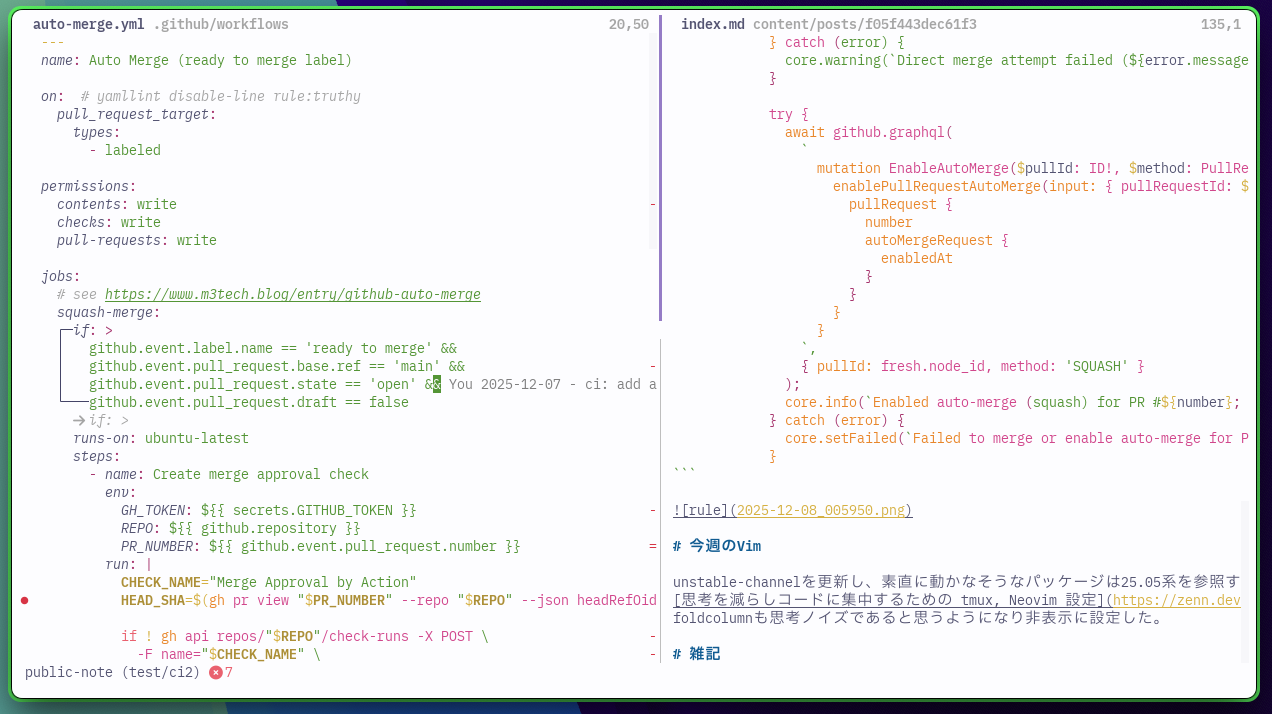Viewport: 1272px width, 714px height.
Task: Open the m3tech.blog github-auto-merge link
Action: [x=293, y=294]
